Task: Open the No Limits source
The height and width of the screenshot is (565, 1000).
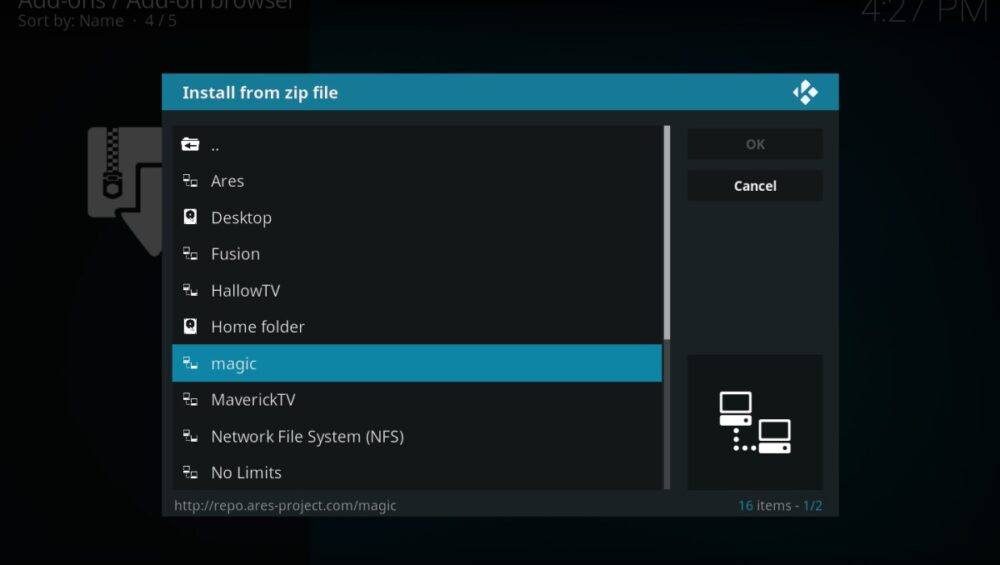Action: click(x=417, y=473)
